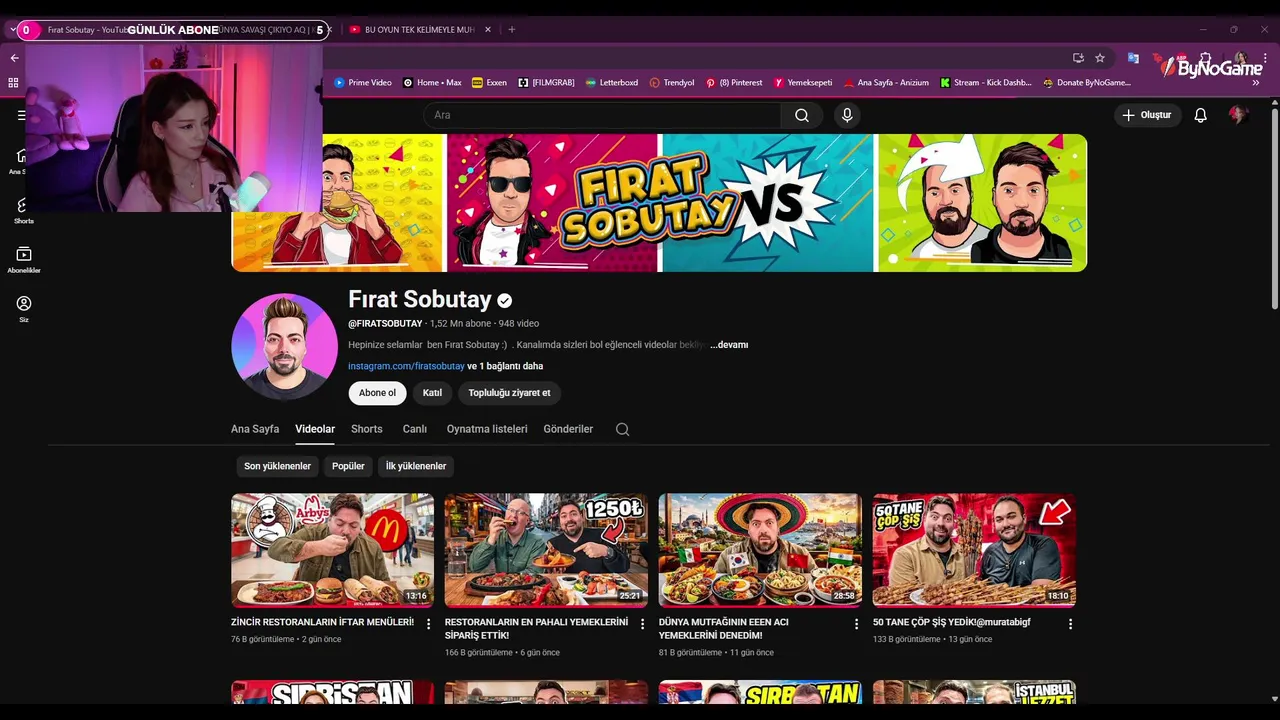Click the Katıl join button

[432, 393]
